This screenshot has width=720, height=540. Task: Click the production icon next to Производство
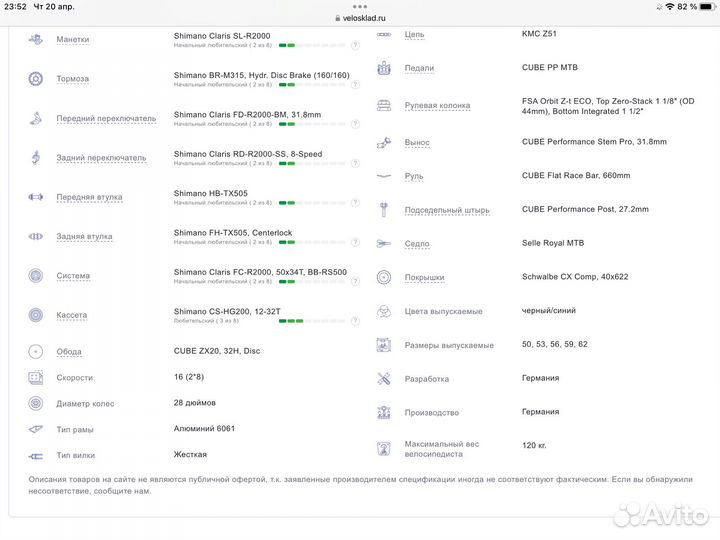(384, 412)
